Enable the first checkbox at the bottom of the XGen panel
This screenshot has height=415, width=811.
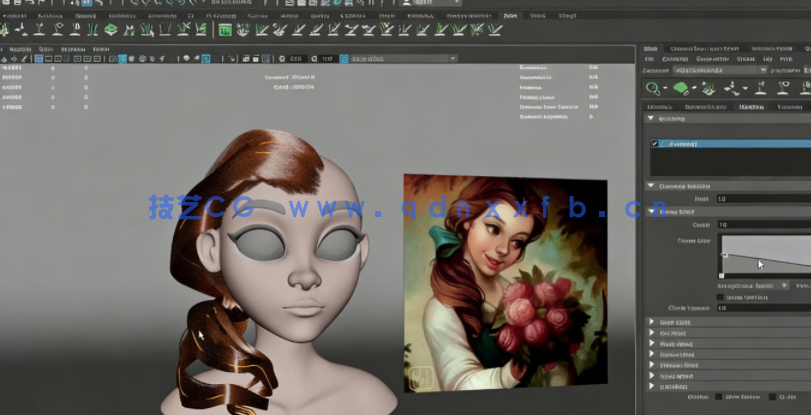pyautogui.click(x=718, y=396)
